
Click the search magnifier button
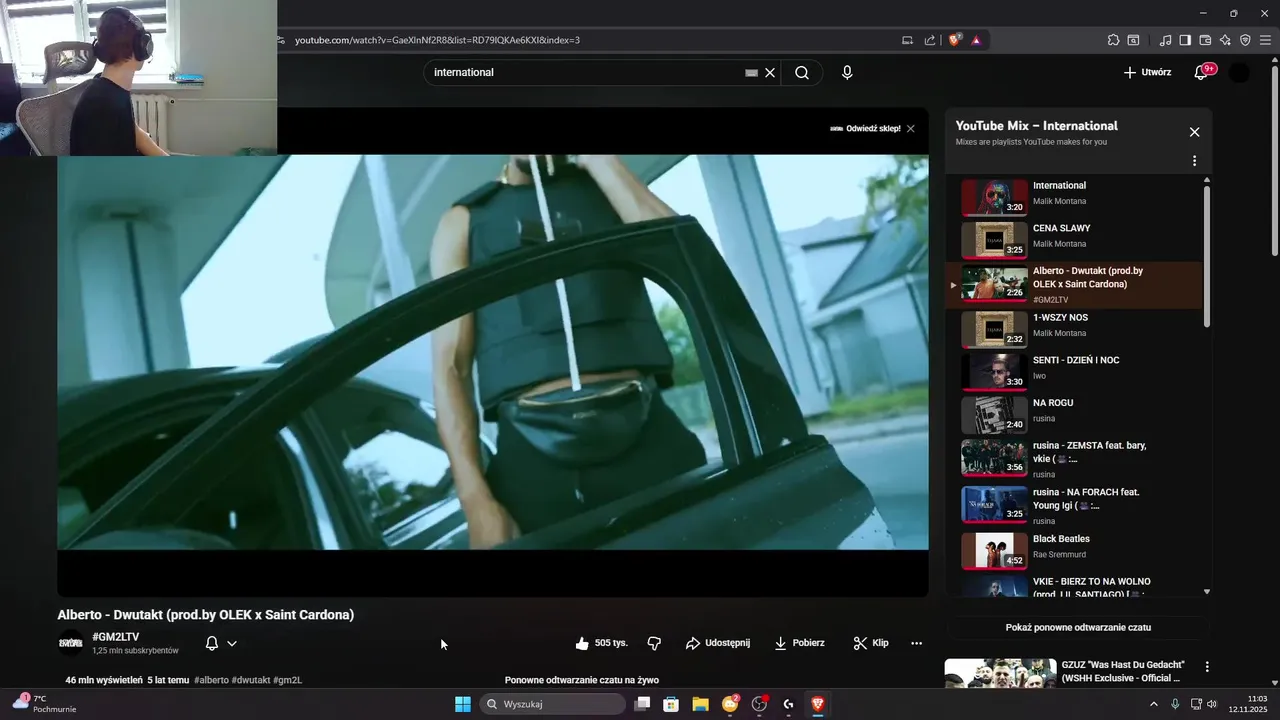(x=802, y=73)
